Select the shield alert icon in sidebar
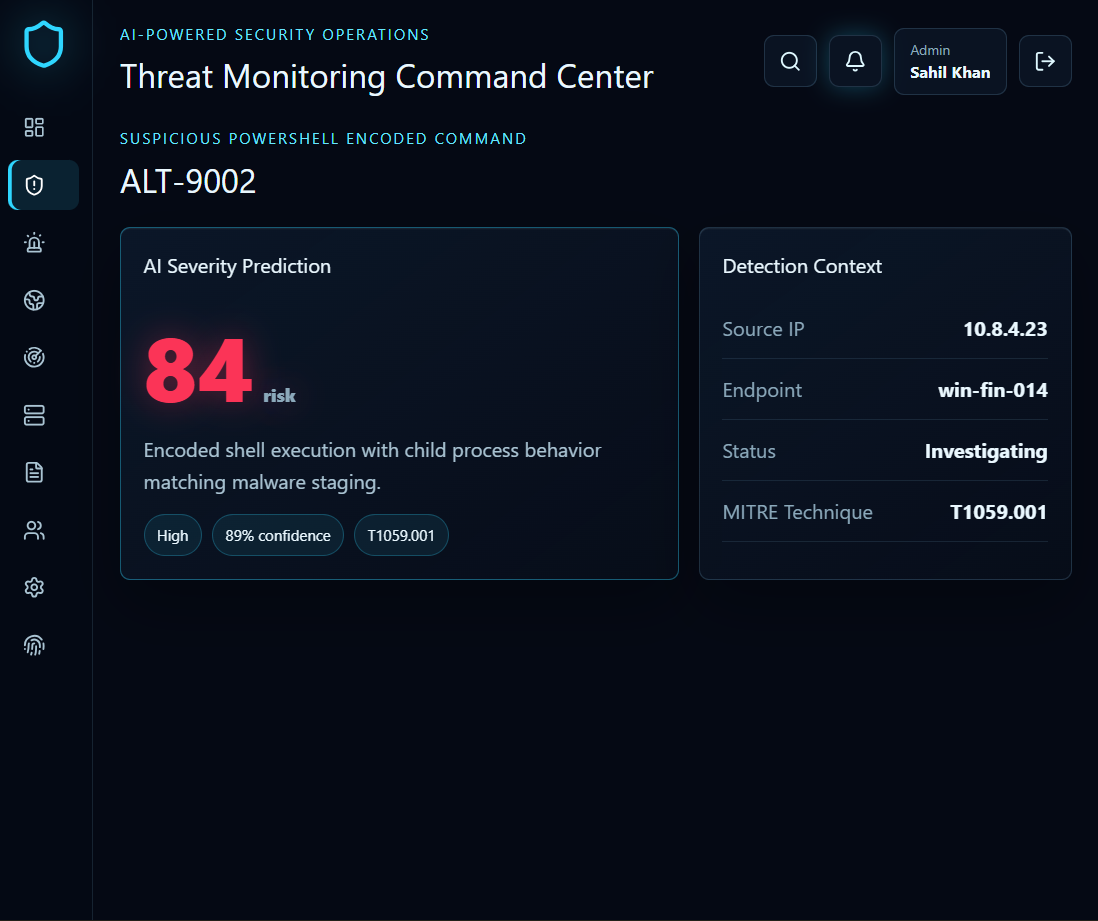The image size is (1098, 921). tap(43, 185)
